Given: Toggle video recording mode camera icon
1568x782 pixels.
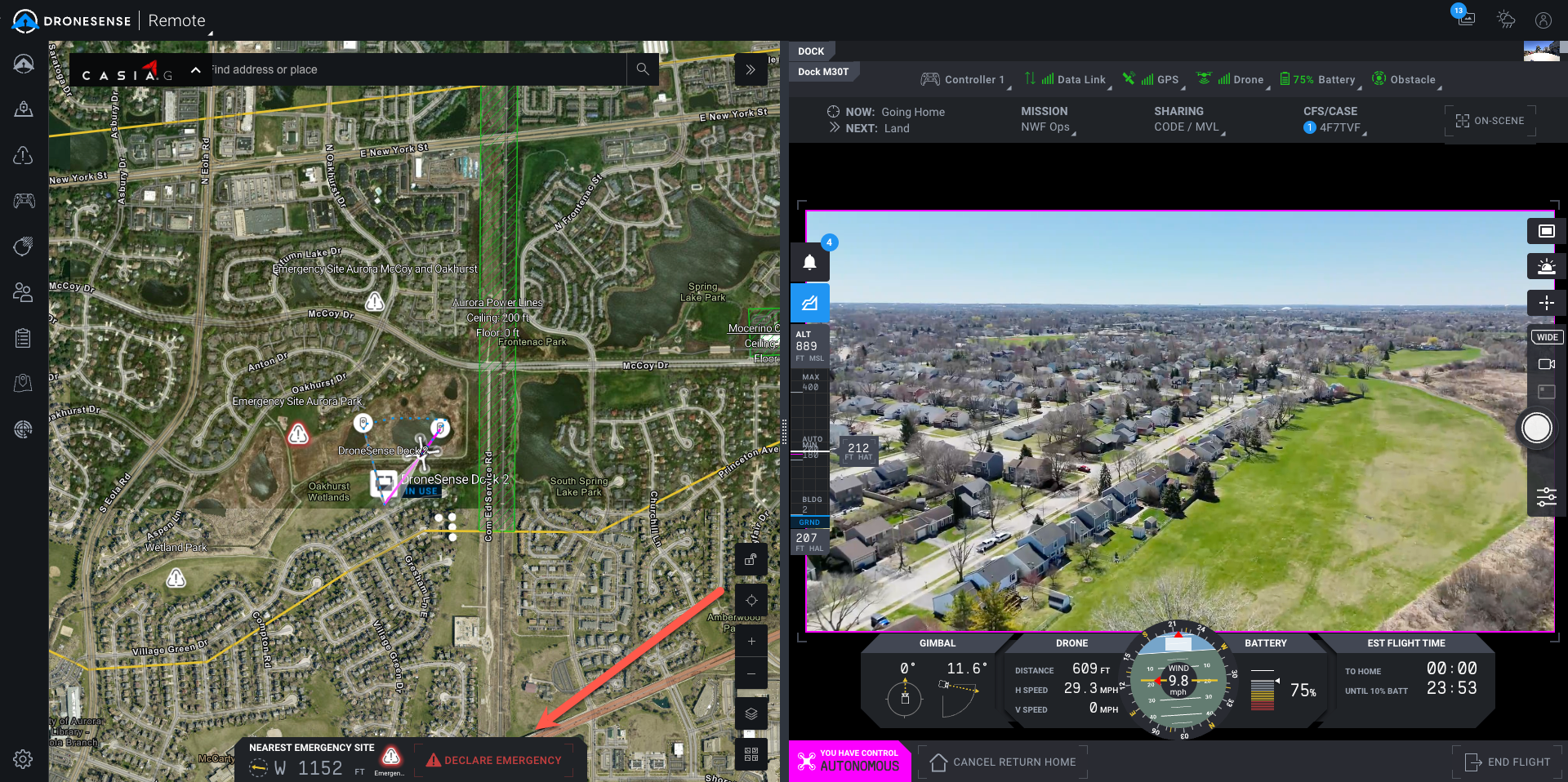Looking at the screenshot, I should (1547, 364).
